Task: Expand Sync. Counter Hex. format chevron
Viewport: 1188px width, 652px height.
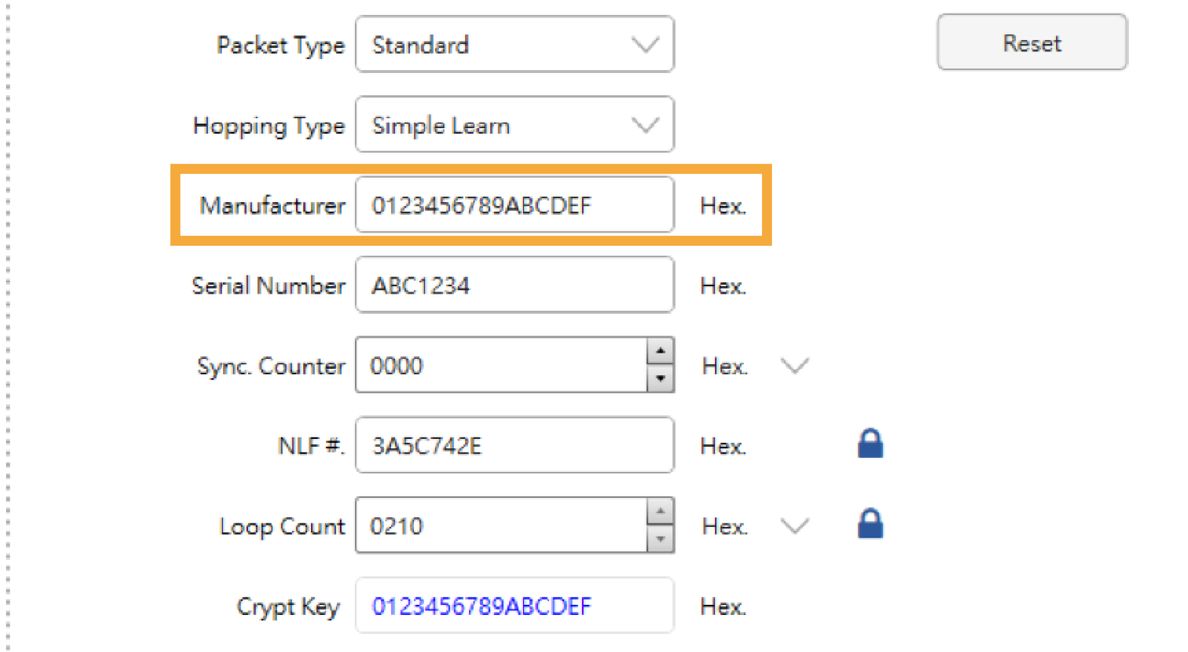Action: [795, 367]
